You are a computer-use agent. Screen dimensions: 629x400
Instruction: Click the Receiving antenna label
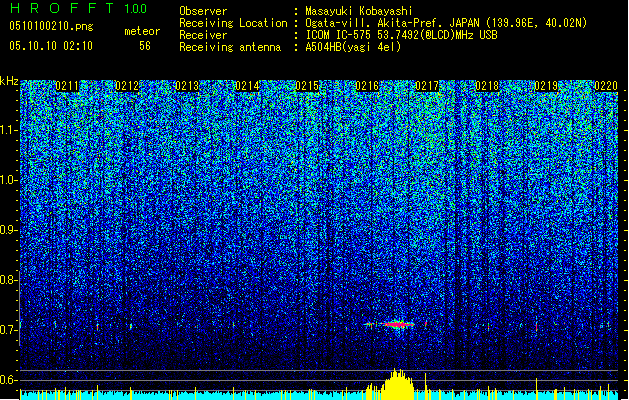(230, 47)
